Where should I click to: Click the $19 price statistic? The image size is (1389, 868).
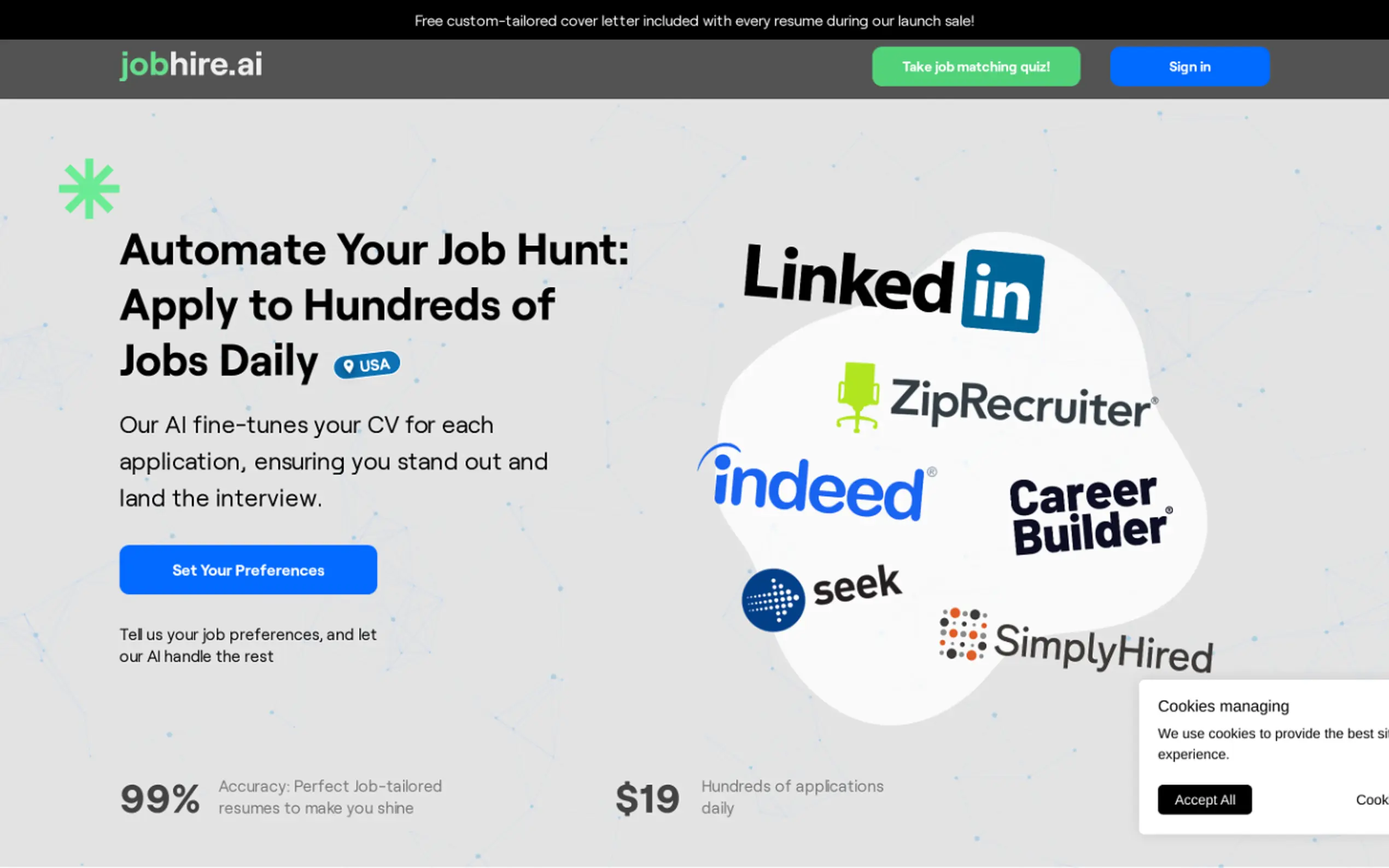(x=647, y=799)
